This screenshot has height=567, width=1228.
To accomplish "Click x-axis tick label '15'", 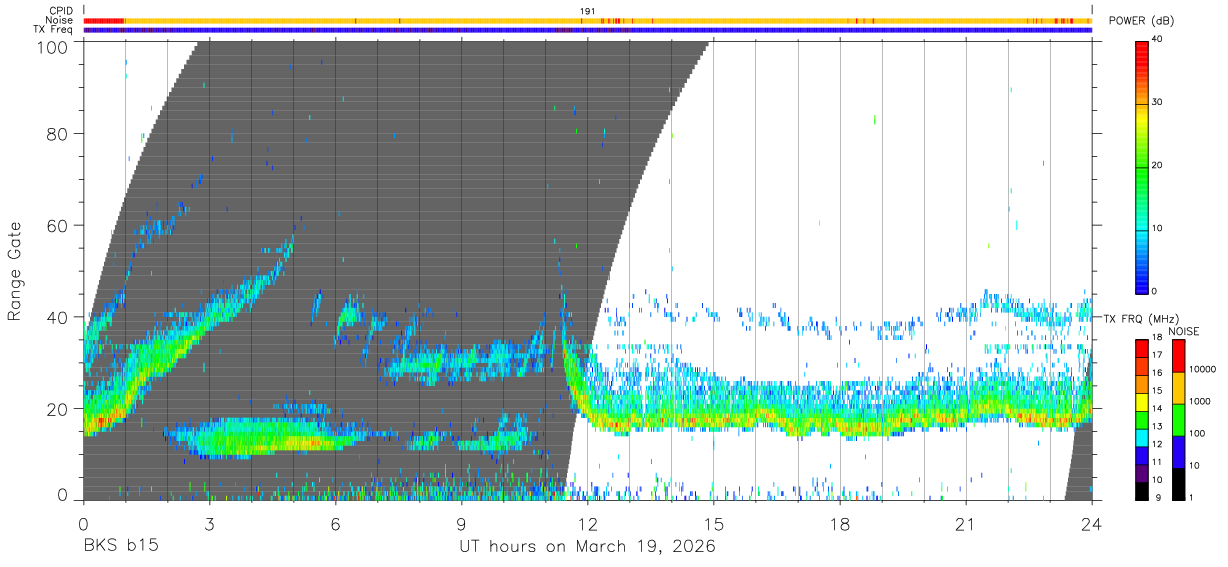I will (713, 524).
